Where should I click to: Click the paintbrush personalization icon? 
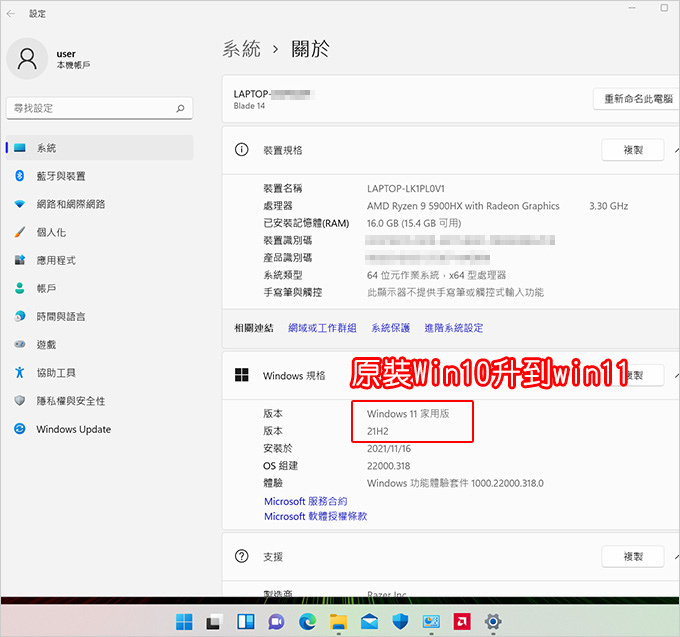tap(20, 232)
